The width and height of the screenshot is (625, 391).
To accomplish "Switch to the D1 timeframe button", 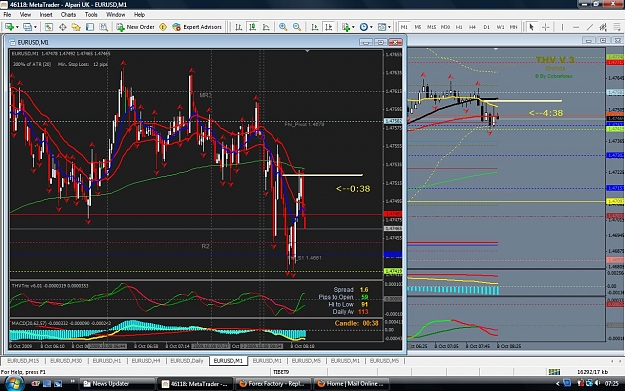I will pos(486,27).
